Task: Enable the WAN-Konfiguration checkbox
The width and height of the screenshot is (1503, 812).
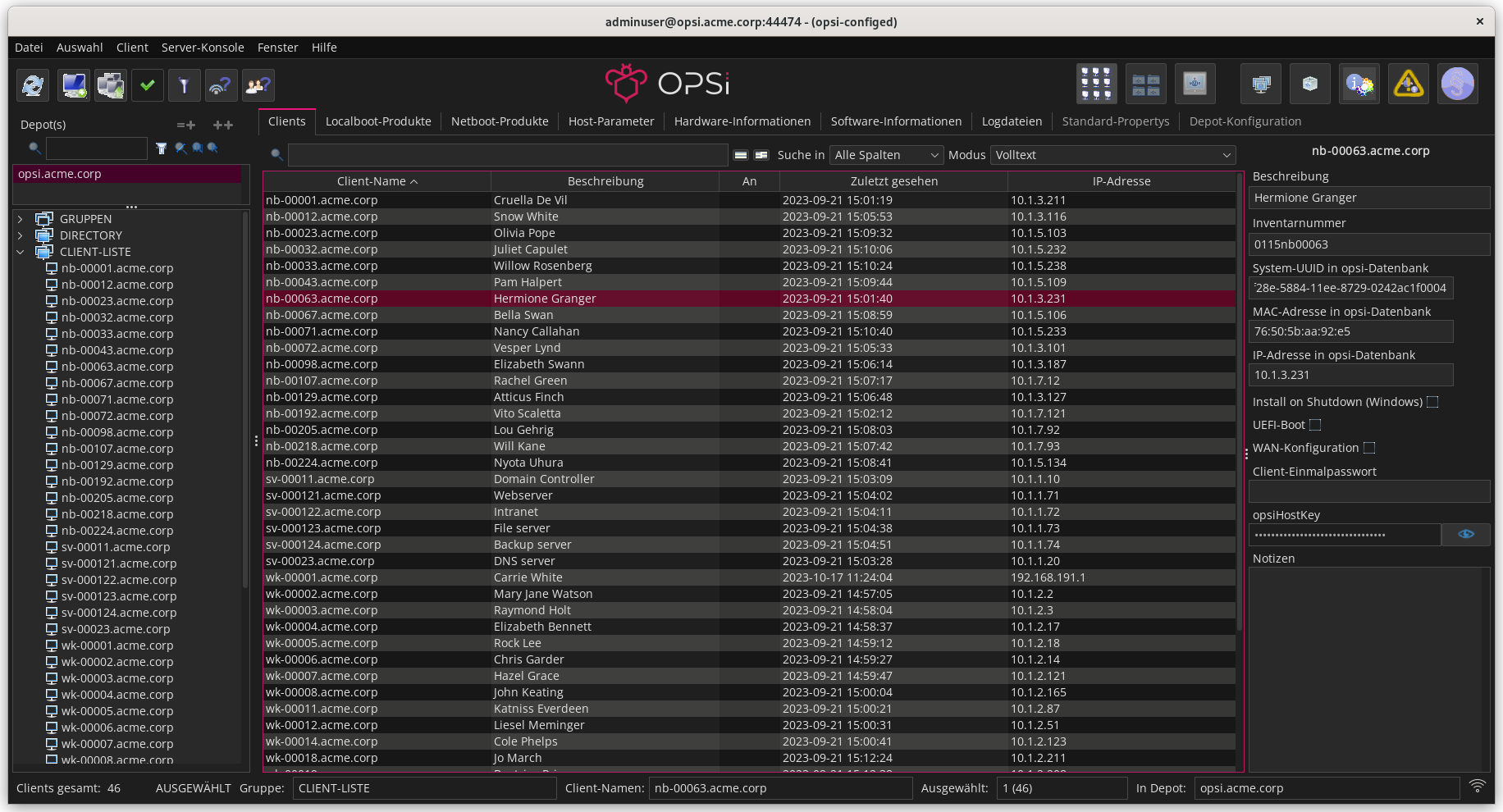Action: point(1369,448)
